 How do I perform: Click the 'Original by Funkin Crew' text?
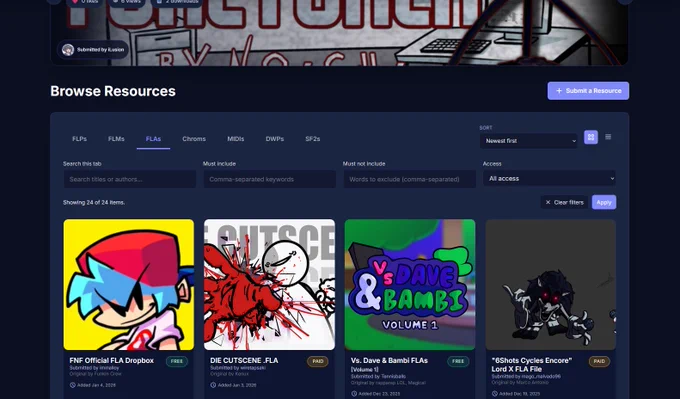[95, 374]
